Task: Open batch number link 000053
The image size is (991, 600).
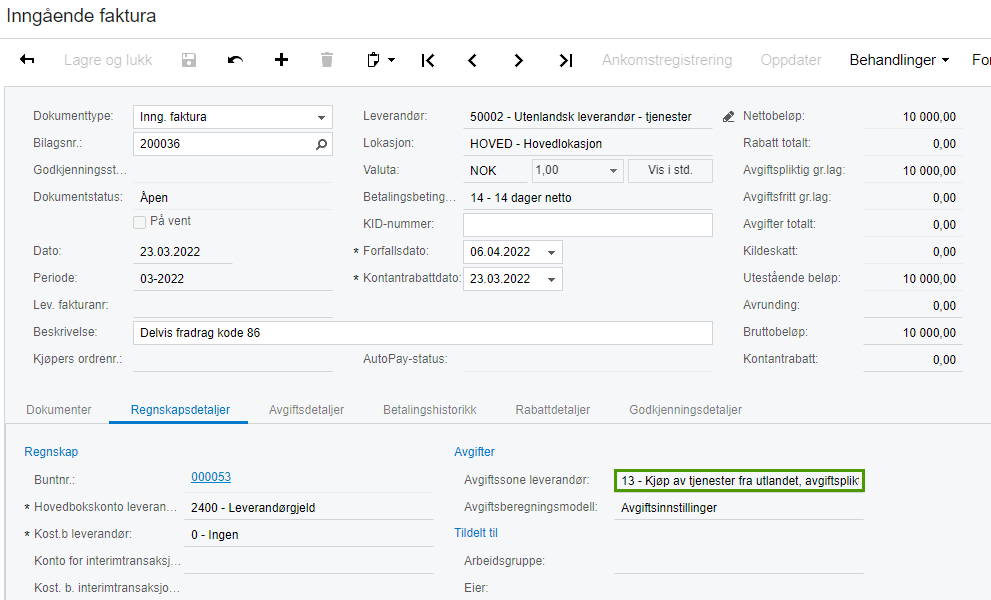Action: (x=211, y=478)
